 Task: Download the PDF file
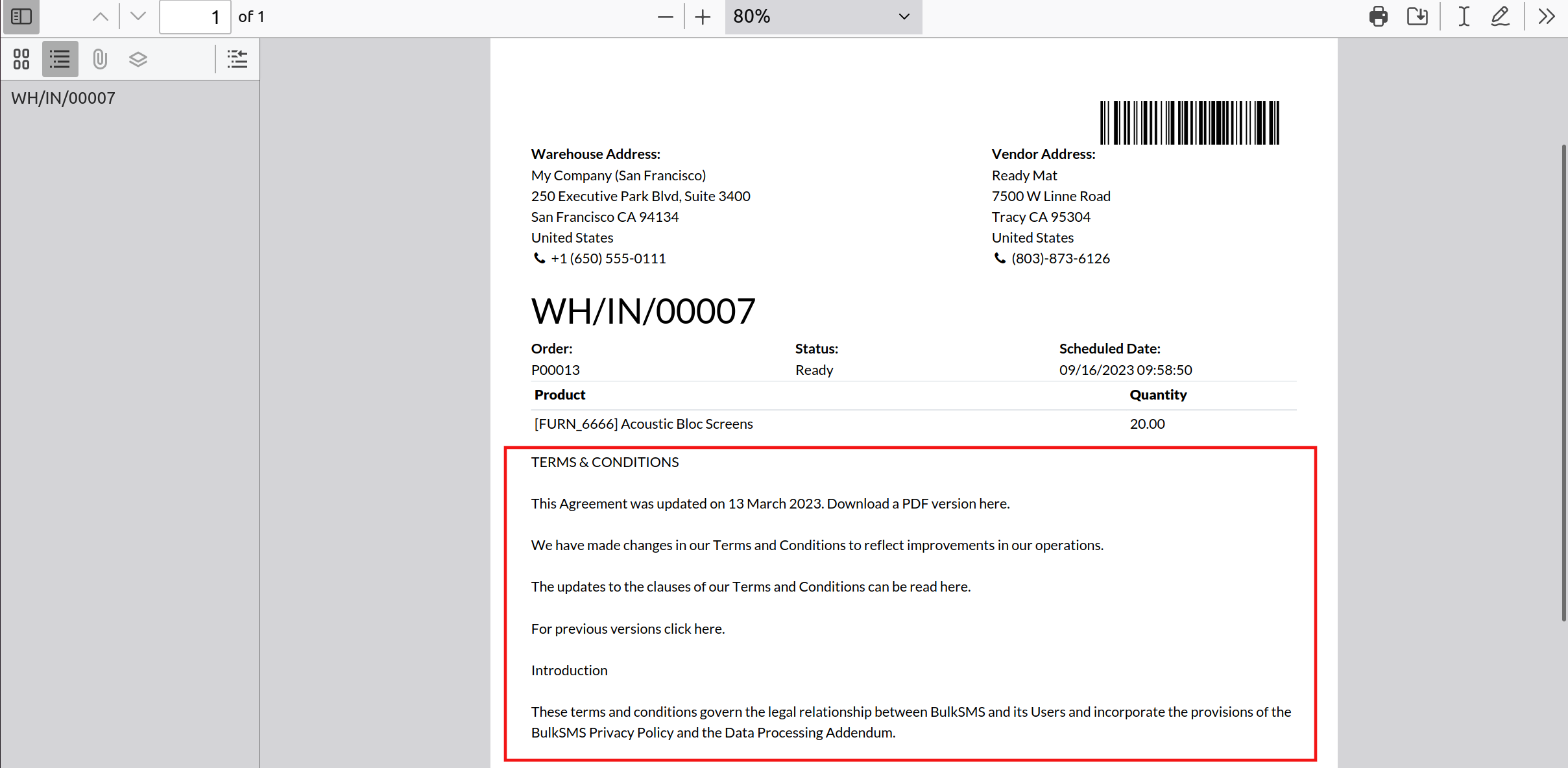(1417, 17)
